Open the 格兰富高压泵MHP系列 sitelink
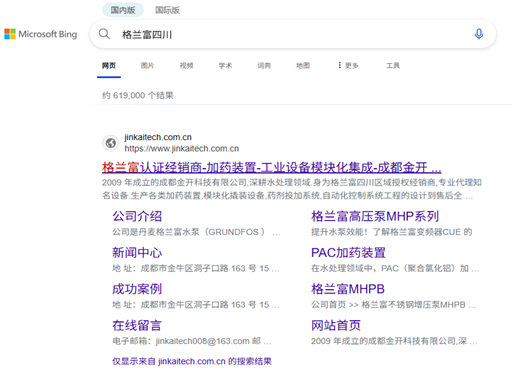The height and width of the screenshot is (375, 512). (x=375, y=216)
